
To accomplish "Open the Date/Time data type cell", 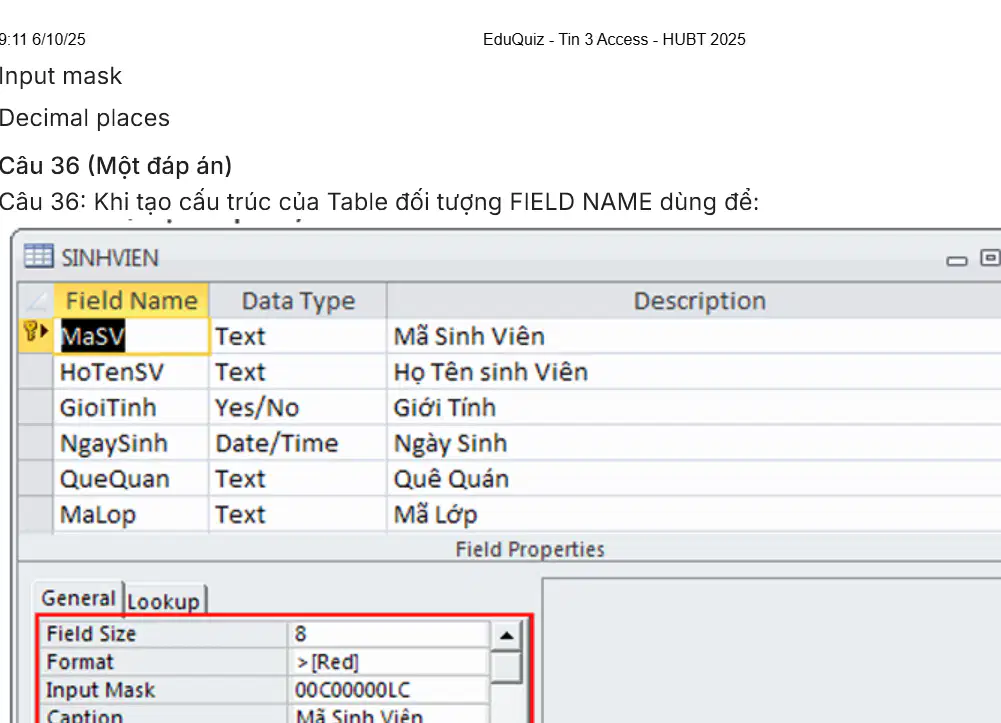I will pos(298,443).
